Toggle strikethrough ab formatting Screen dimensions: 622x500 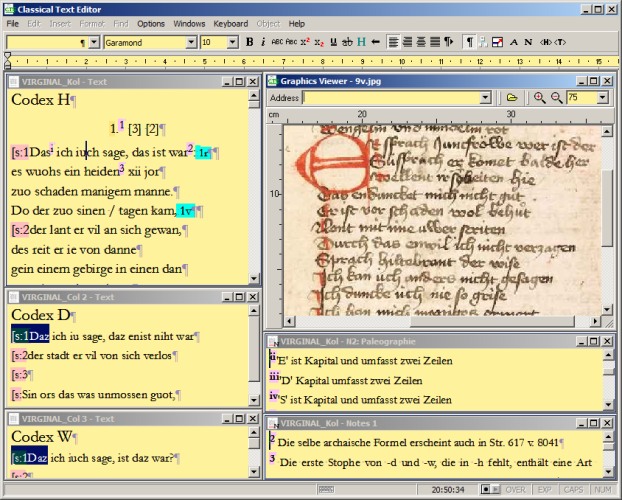347,42
